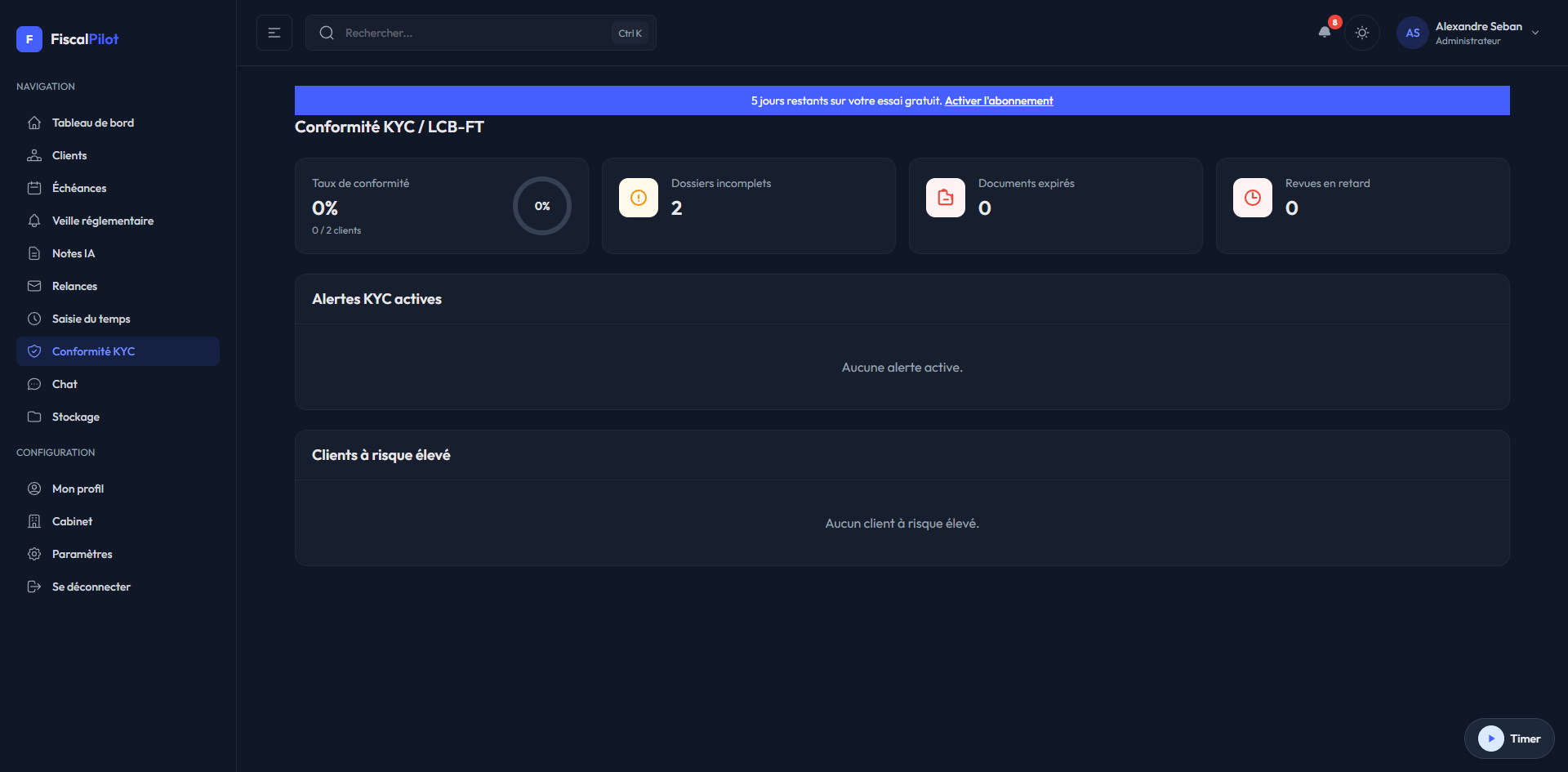1568x772 pixels.
Task: Expand the Alexandre Seban user menu
Action: click(1535, 33)
